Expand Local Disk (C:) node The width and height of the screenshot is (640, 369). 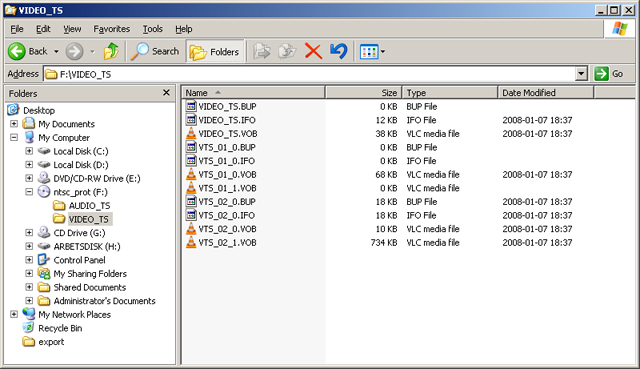click(29, 151)
